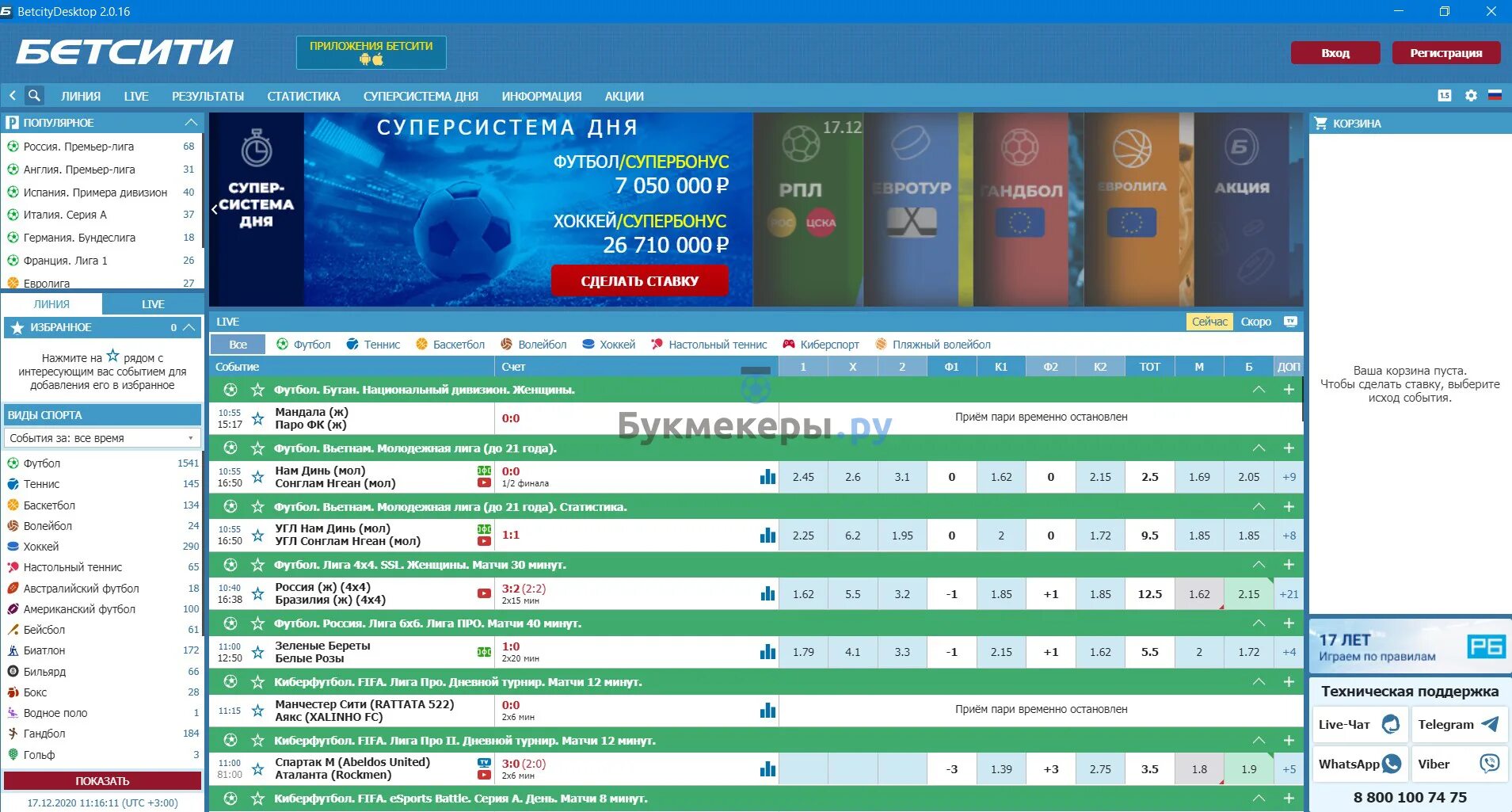Switch language via Russian flag icon
Screen dimensions: 1512x812
1495,95
